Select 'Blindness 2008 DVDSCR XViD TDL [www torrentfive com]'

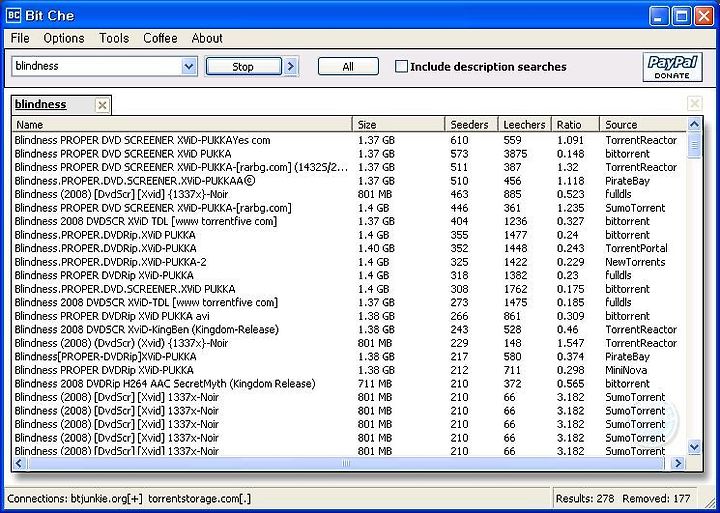pyautogui.click(x=349, y=221)
